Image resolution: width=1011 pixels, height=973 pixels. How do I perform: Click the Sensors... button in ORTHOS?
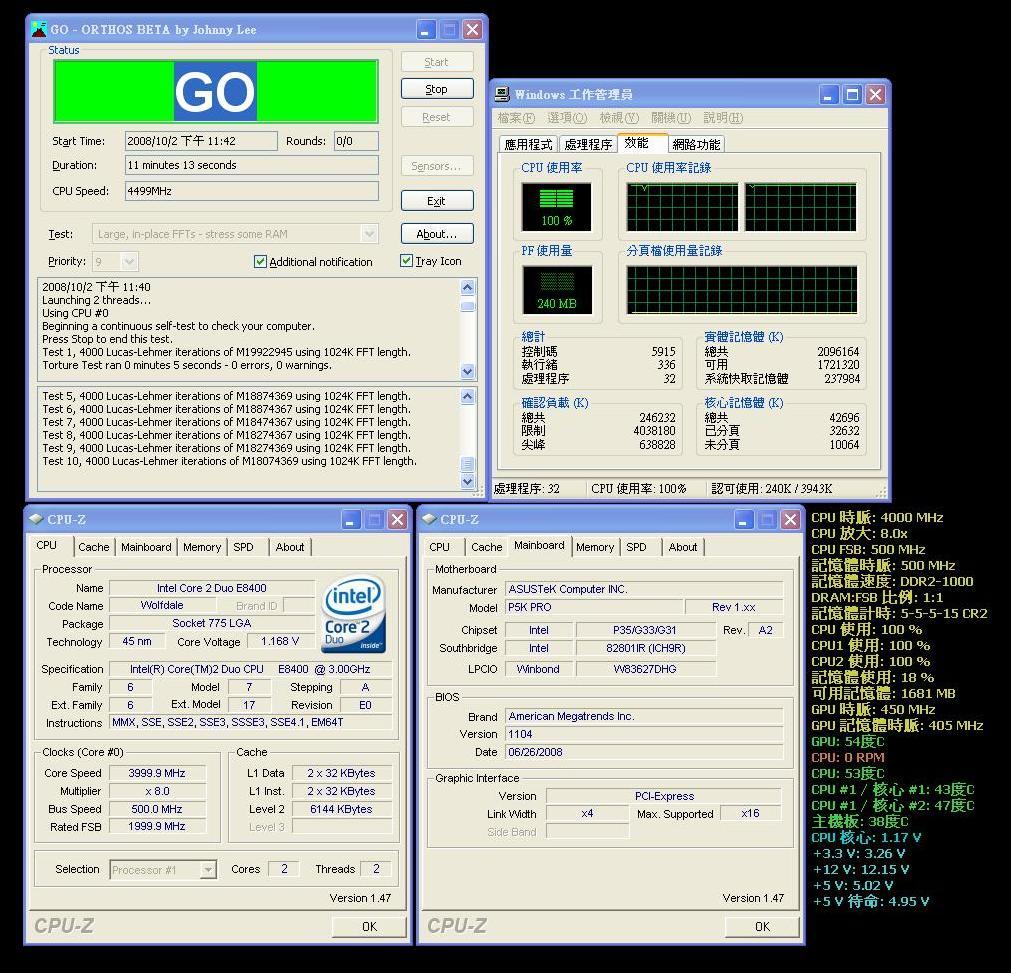click(437, 166)
